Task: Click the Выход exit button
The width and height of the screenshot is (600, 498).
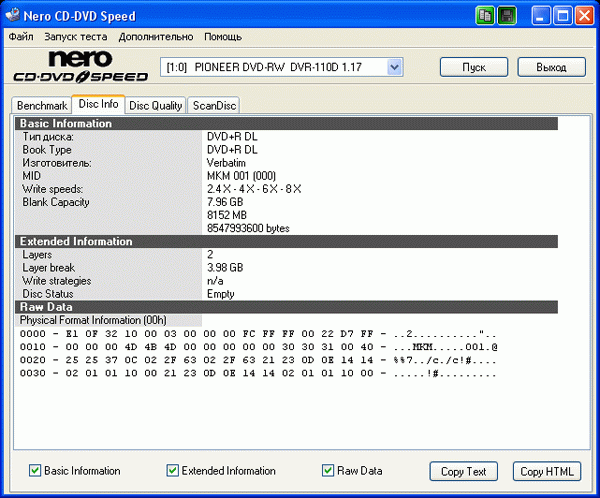Action: pos(551,67)
